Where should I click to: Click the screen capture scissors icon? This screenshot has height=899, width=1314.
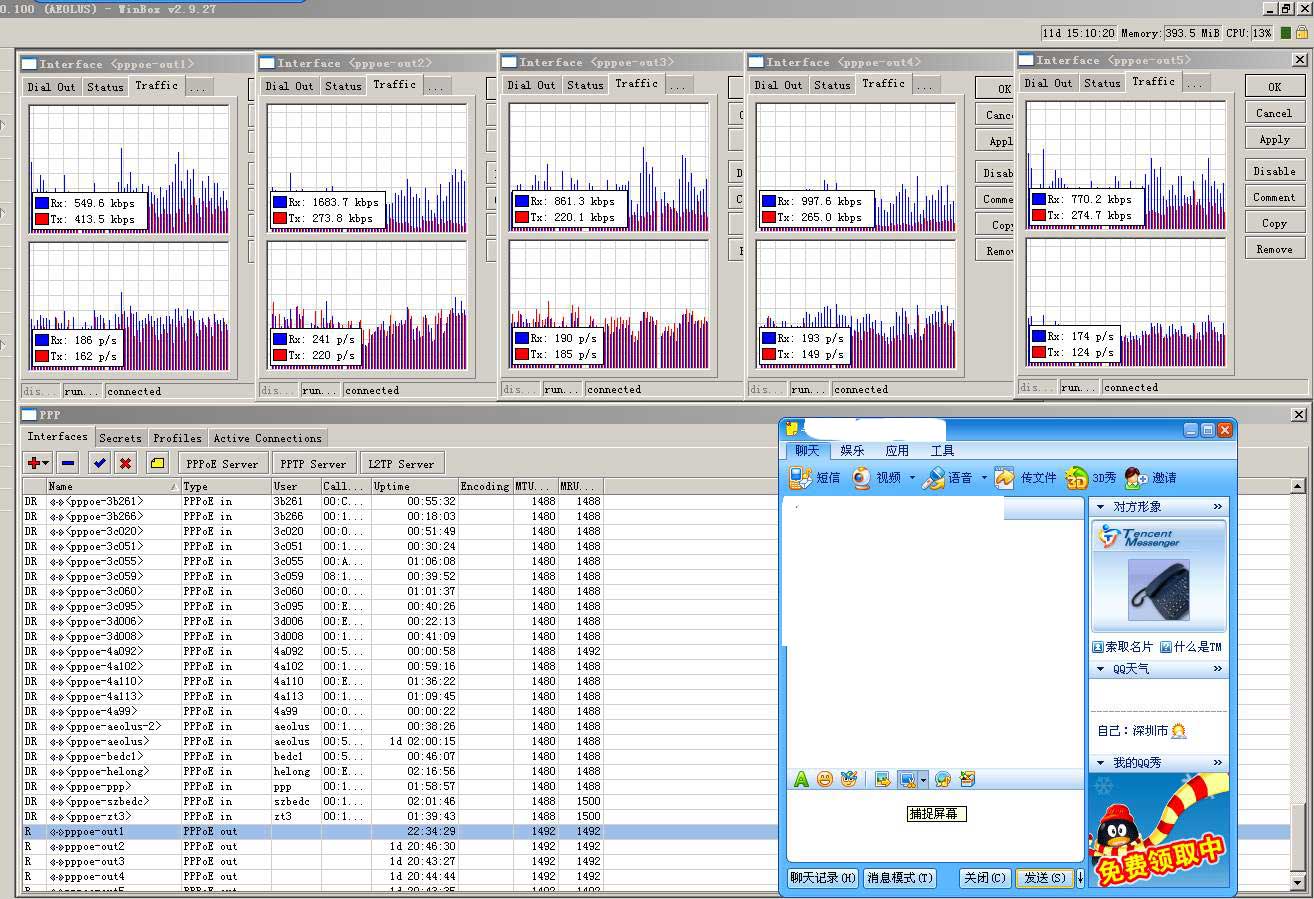pyautogui.click(x=908, y=779)
